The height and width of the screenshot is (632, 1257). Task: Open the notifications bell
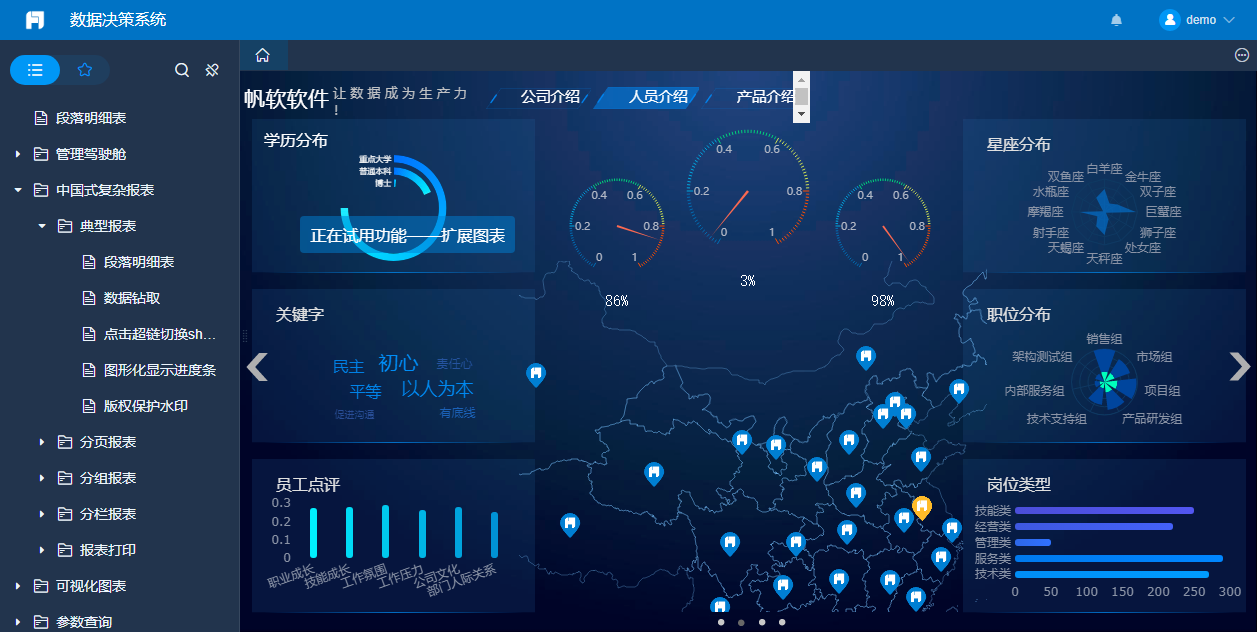pyautogui.click(x=1117, y=20)
